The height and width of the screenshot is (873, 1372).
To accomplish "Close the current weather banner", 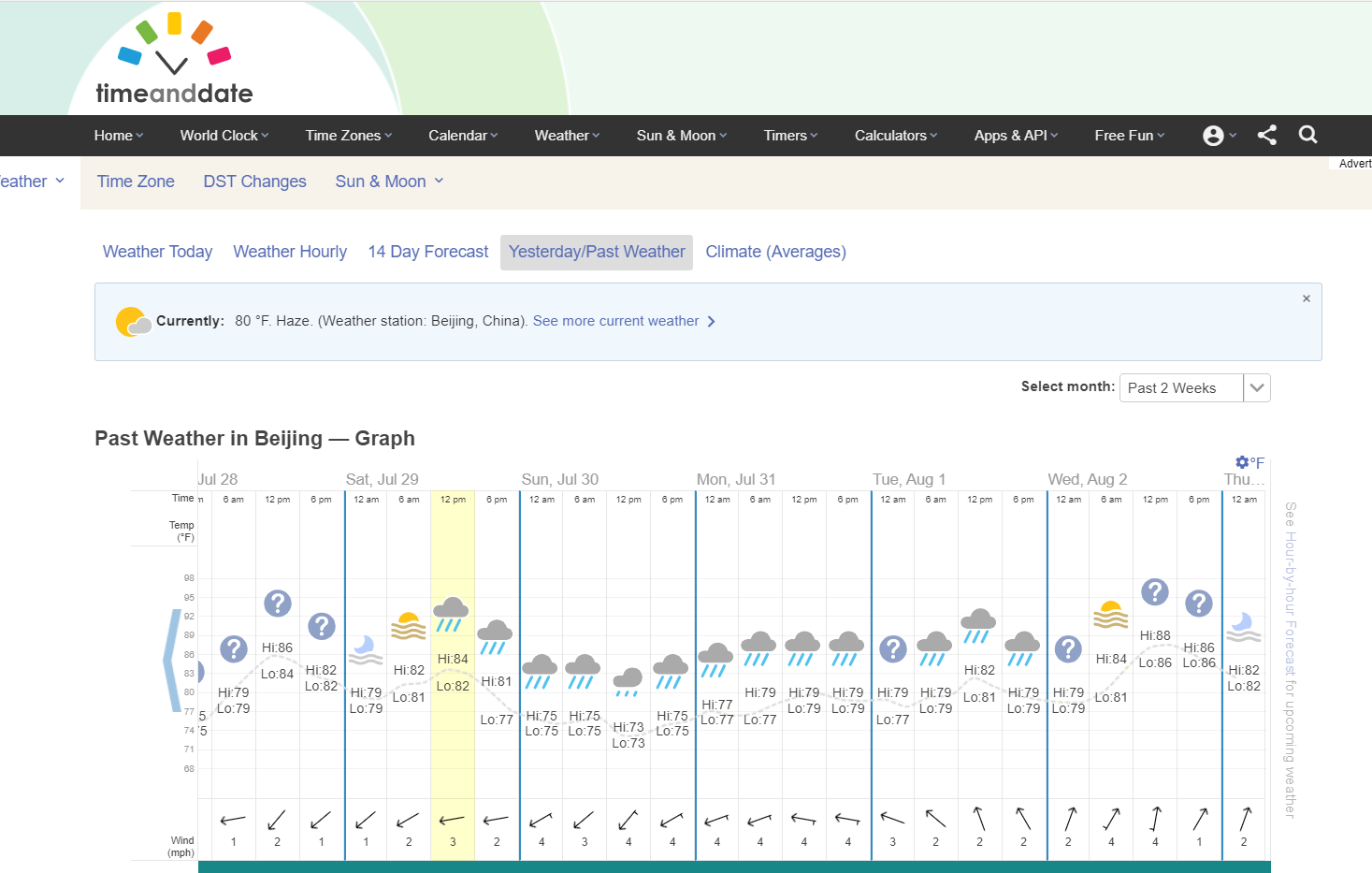I will (x=1307, y=298).
